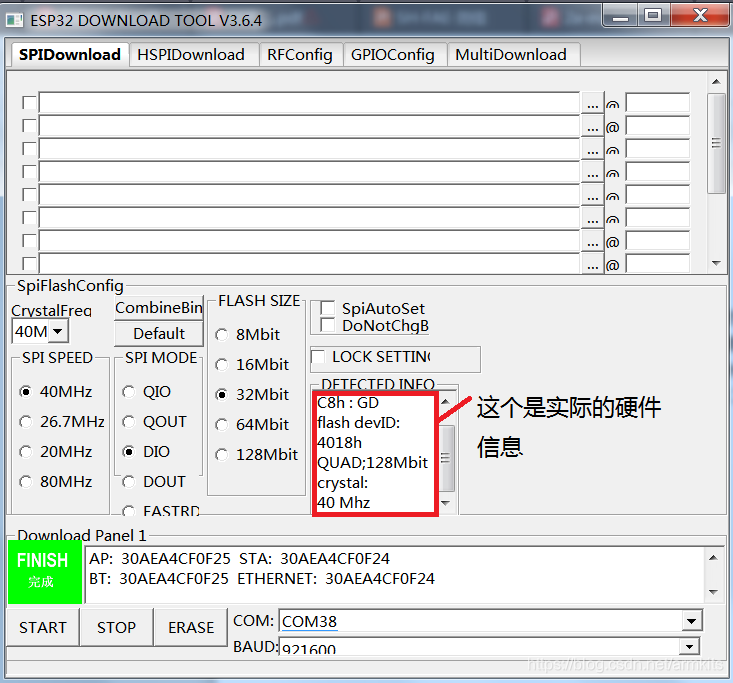Click the first file path input field
The width and height of the screenshot is (733, 683).
(309, 103)
